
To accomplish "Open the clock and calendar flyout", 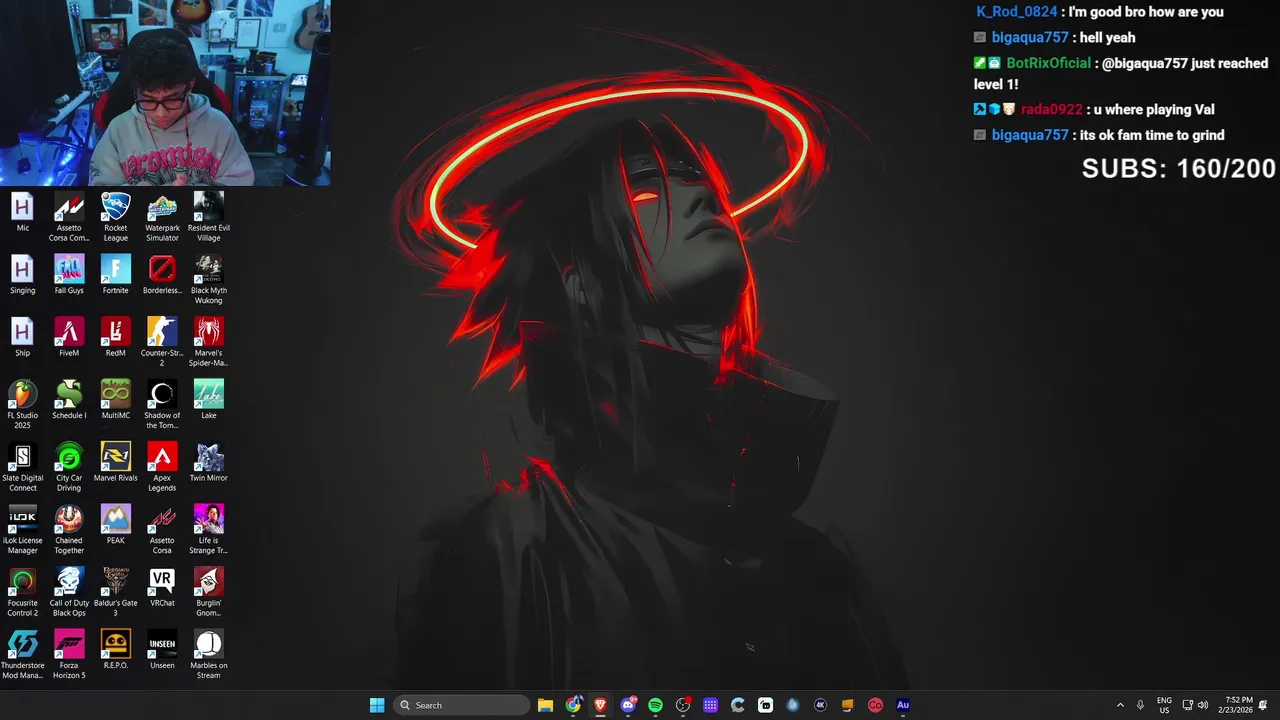I will [1238, 705].
